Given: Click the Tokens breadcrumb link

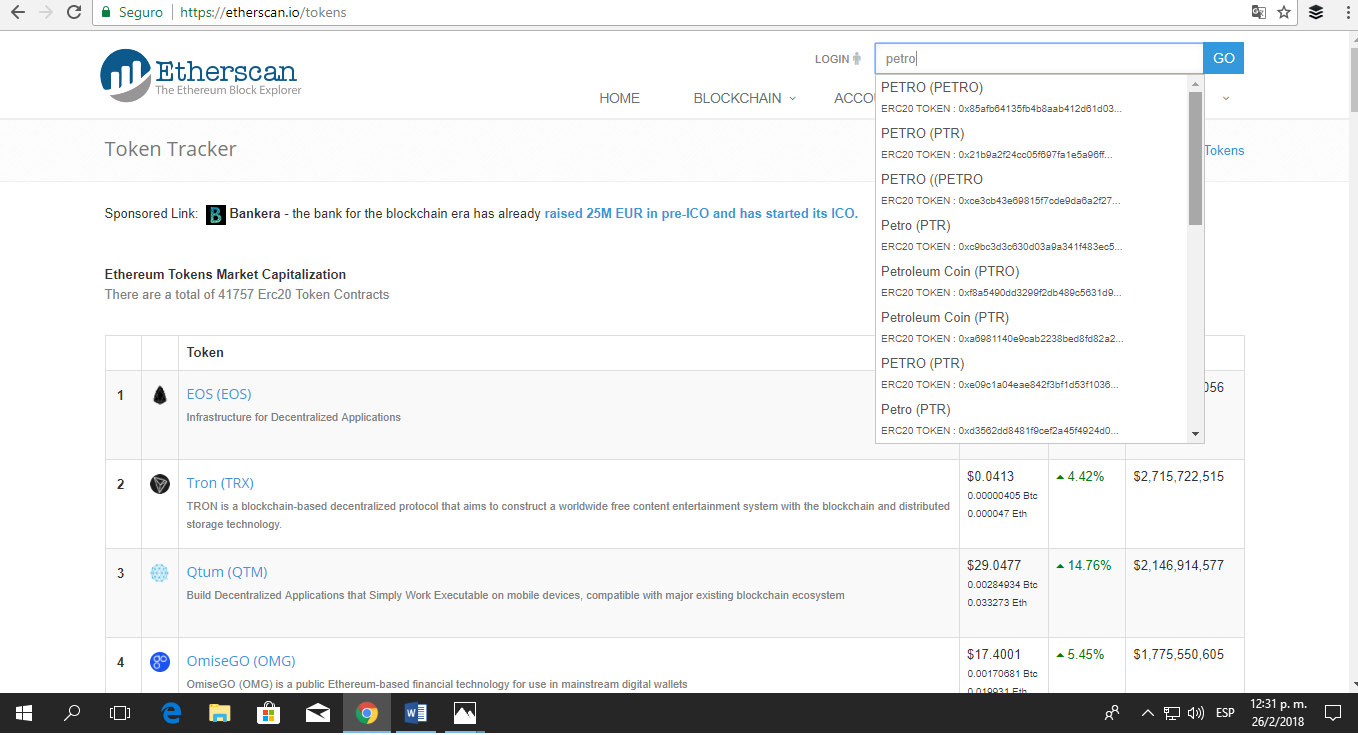Looking at the screenshot, I should point(1224,151).
